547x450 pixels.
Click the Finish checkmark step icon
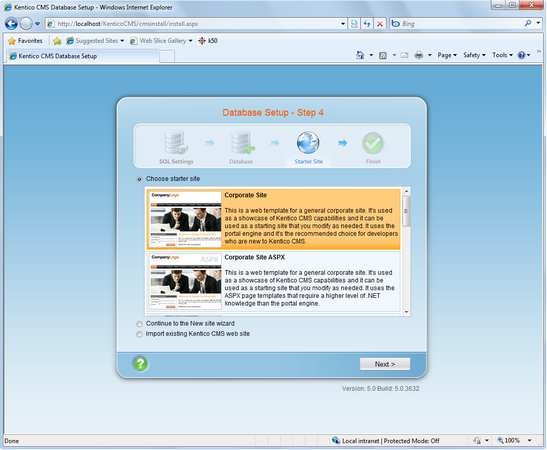[373, 143]
